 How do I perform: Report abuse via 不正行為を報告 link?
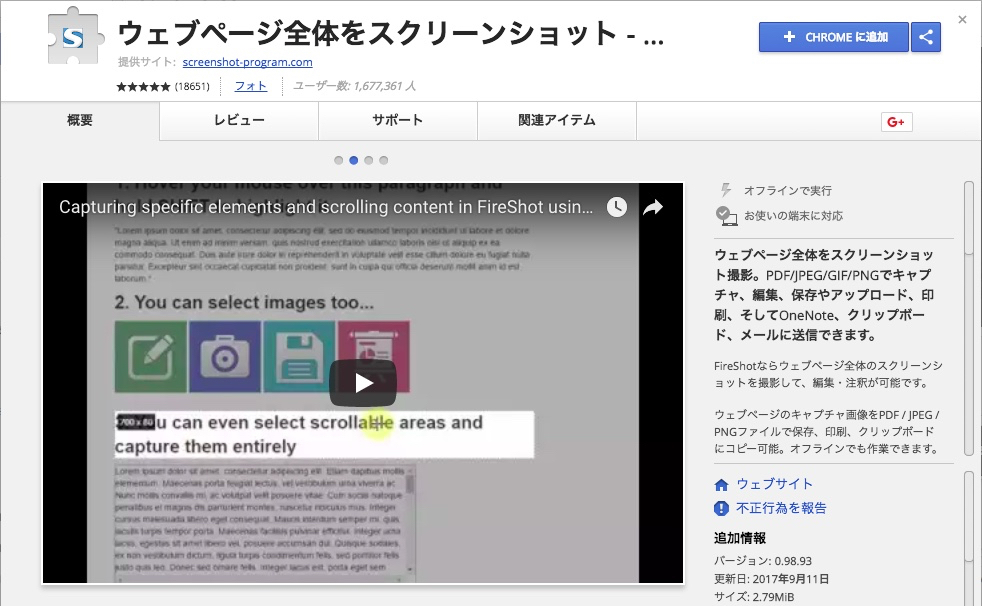coord(782,508)
